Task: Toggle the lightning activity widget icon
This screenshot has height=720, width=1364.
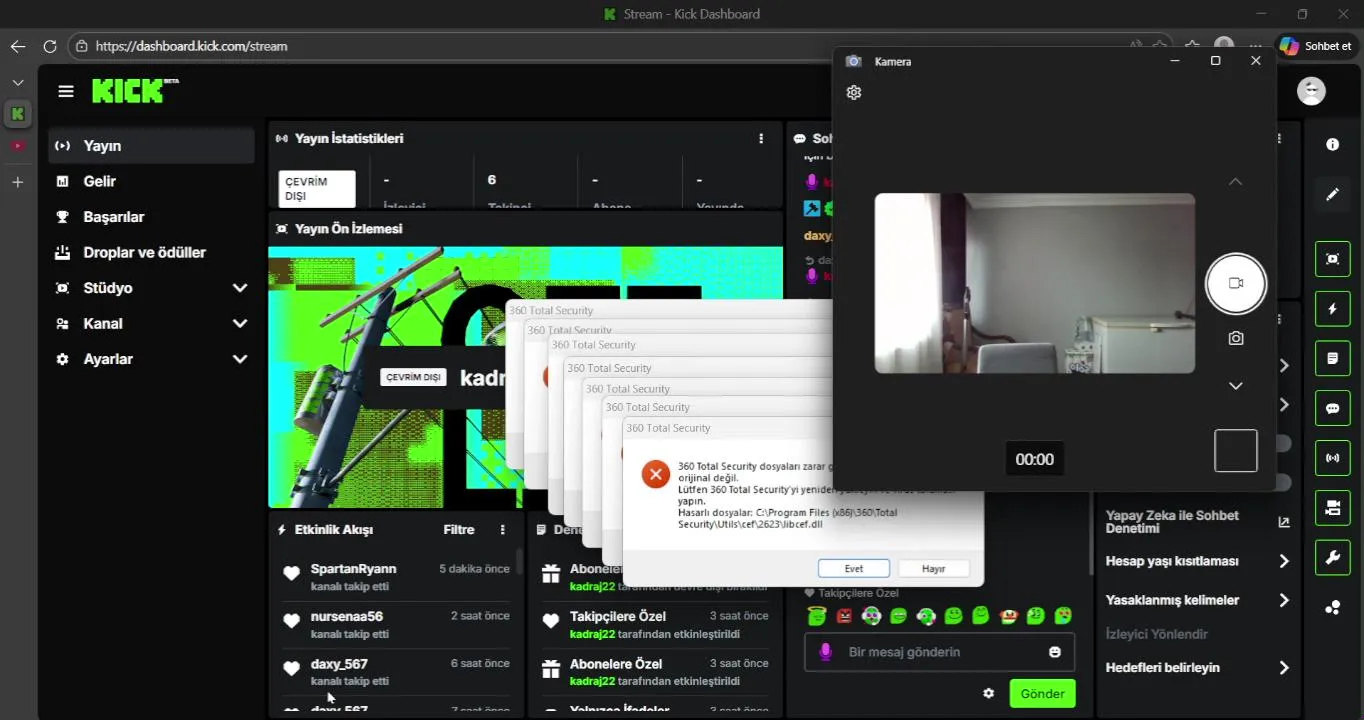Action: [1332, 309]
